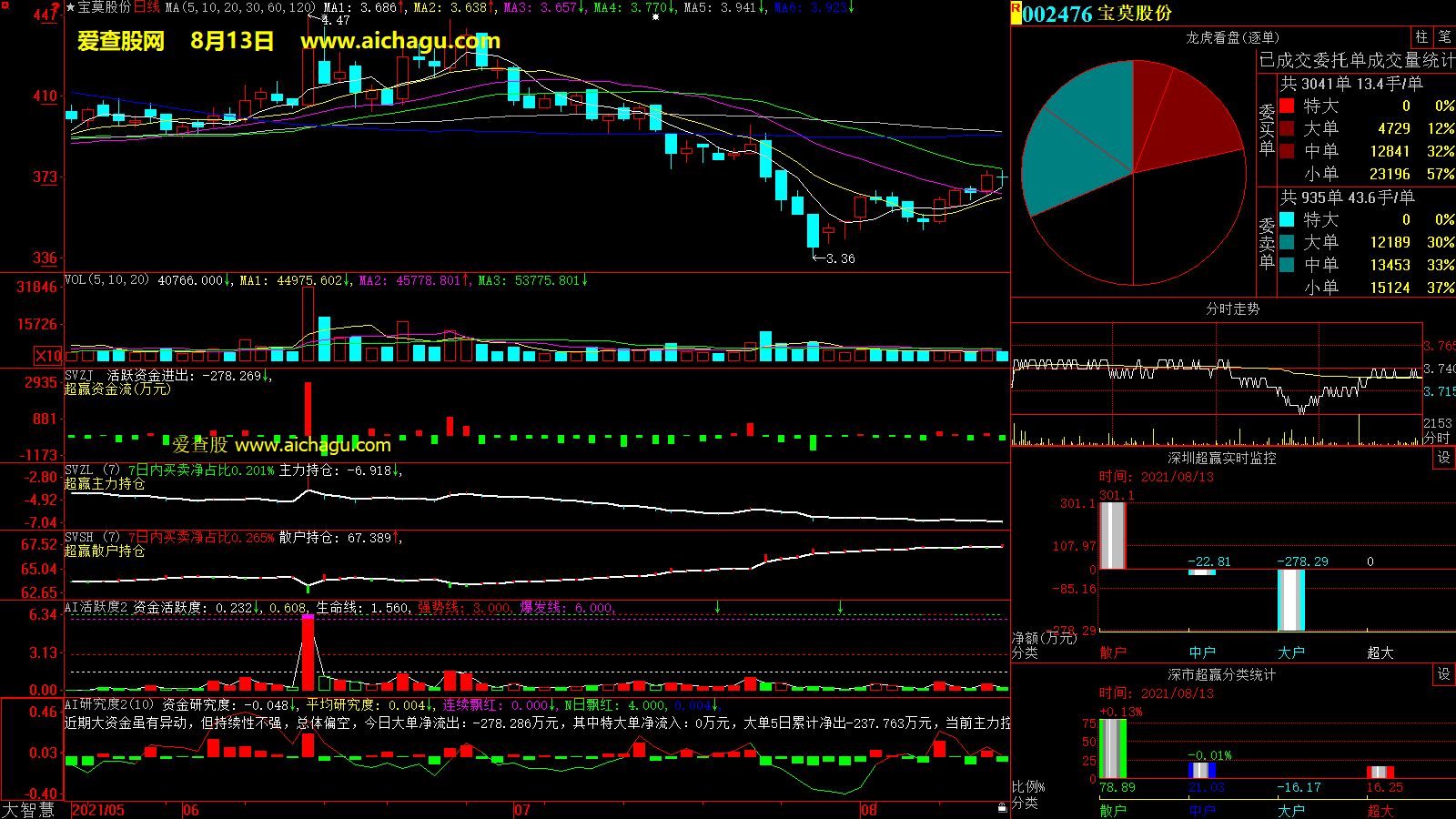Open VOL(5,10,20) indicator parameters

pyautogui.click(x=106, y=280)
